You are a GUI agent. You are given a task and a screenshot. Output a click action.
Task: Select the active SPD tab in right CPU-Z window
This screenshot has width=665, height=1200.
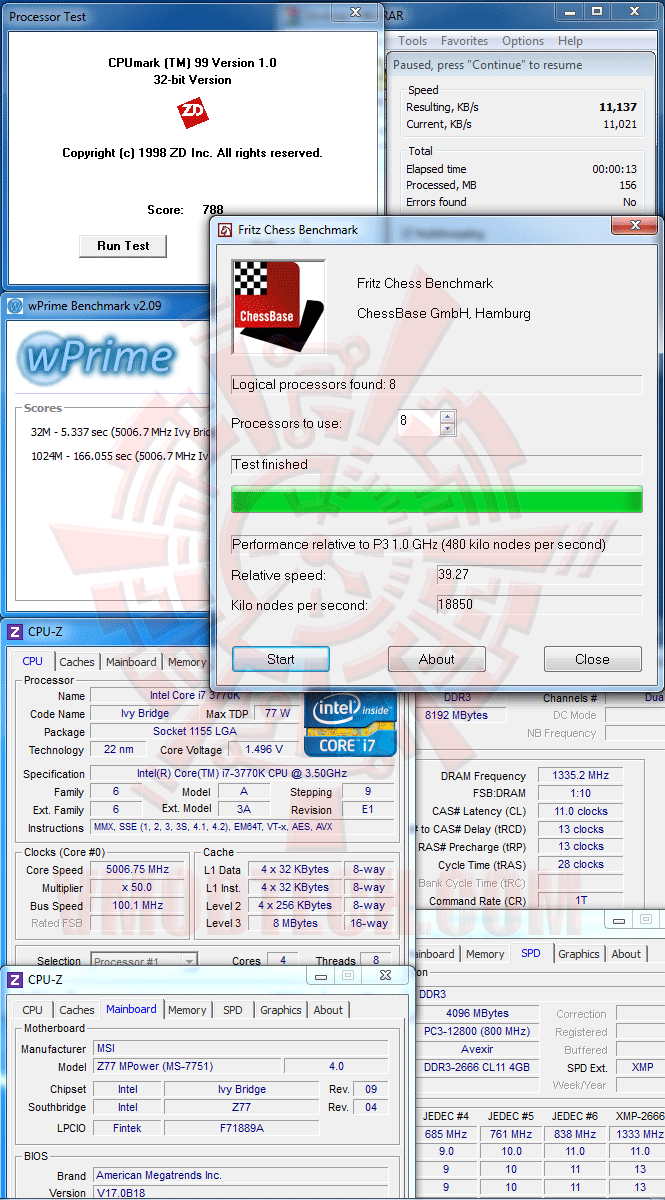click(x=531, y=953)
